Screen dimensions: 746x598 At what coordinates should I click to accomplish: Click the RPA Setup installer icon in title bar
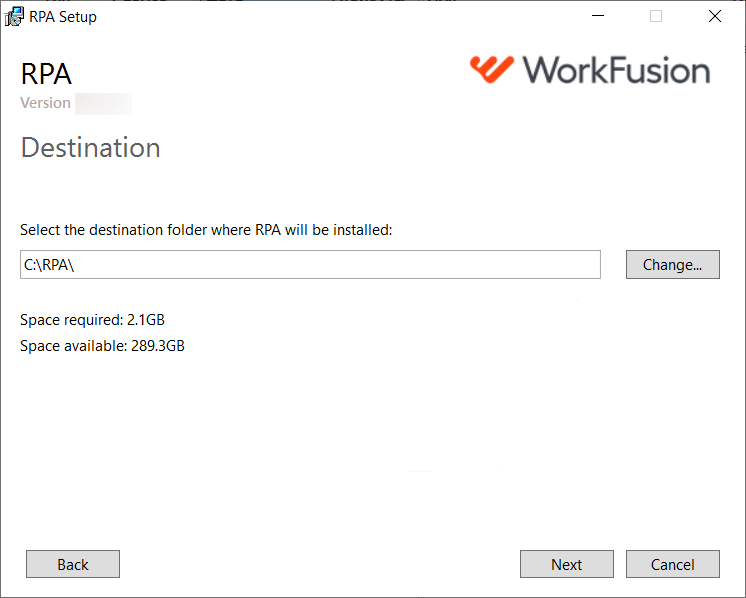pyautogui.click(x=14, y=17)
